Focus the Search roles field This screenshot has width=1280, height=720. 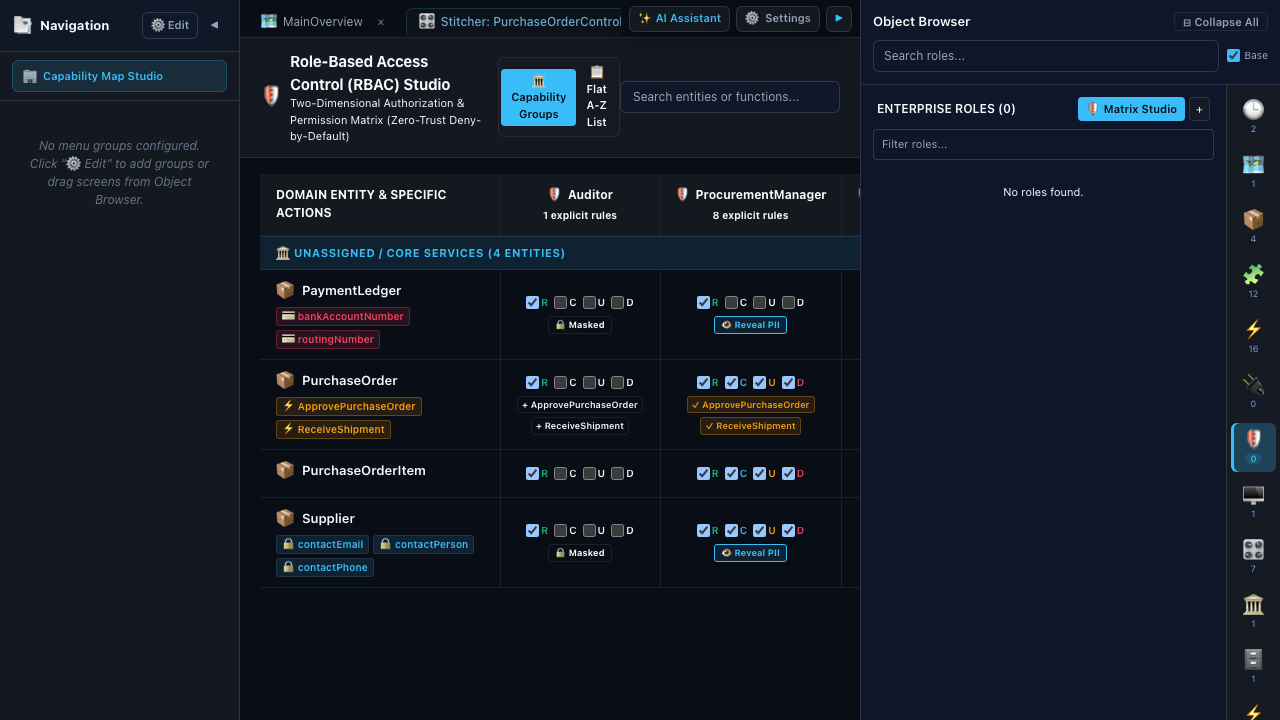pos(1046,56)
